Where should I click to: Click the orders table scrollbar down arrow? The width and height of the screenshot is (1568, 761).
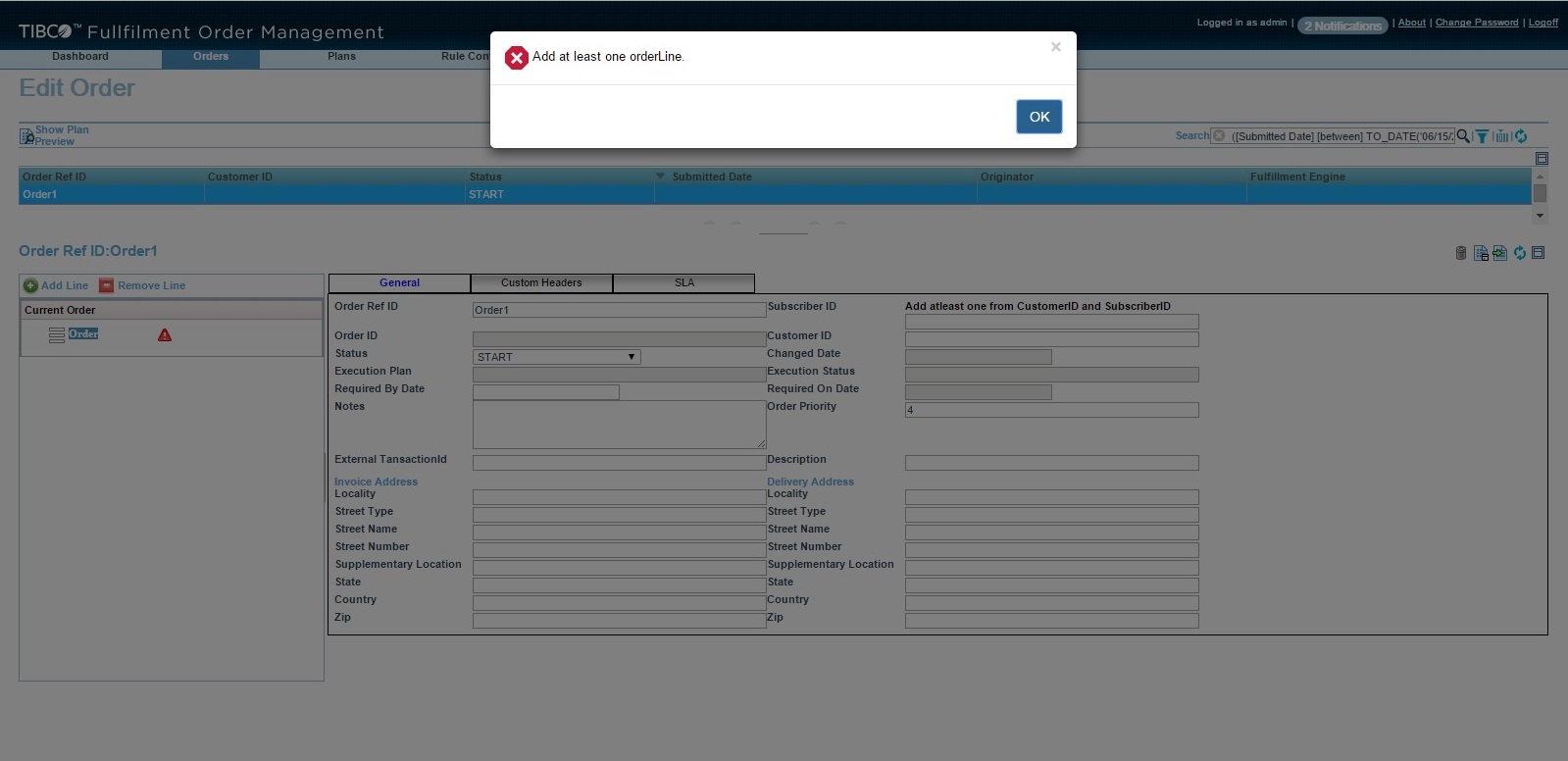pos(1540,216)
